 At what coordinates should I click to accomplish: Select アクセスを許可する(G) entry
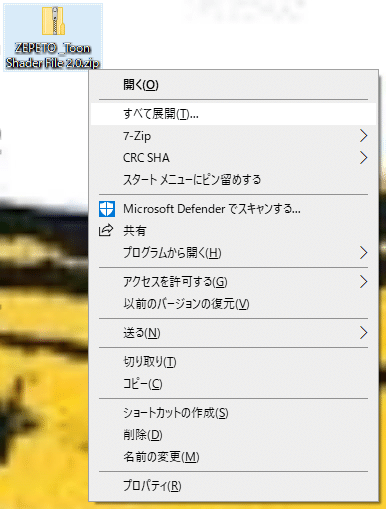pos(233,282)
